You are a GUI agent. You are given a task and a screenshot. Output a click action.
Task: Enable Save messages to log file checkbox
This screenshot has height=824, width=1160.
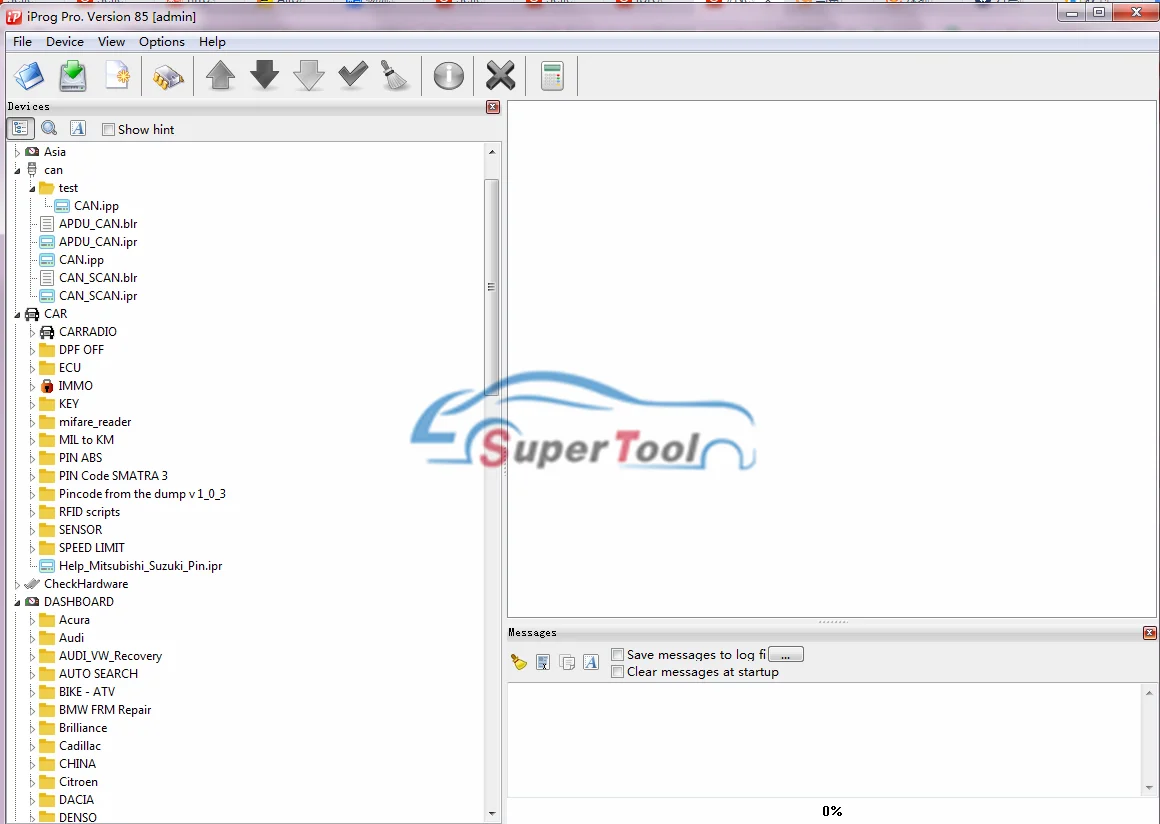(x=617, y=655)
